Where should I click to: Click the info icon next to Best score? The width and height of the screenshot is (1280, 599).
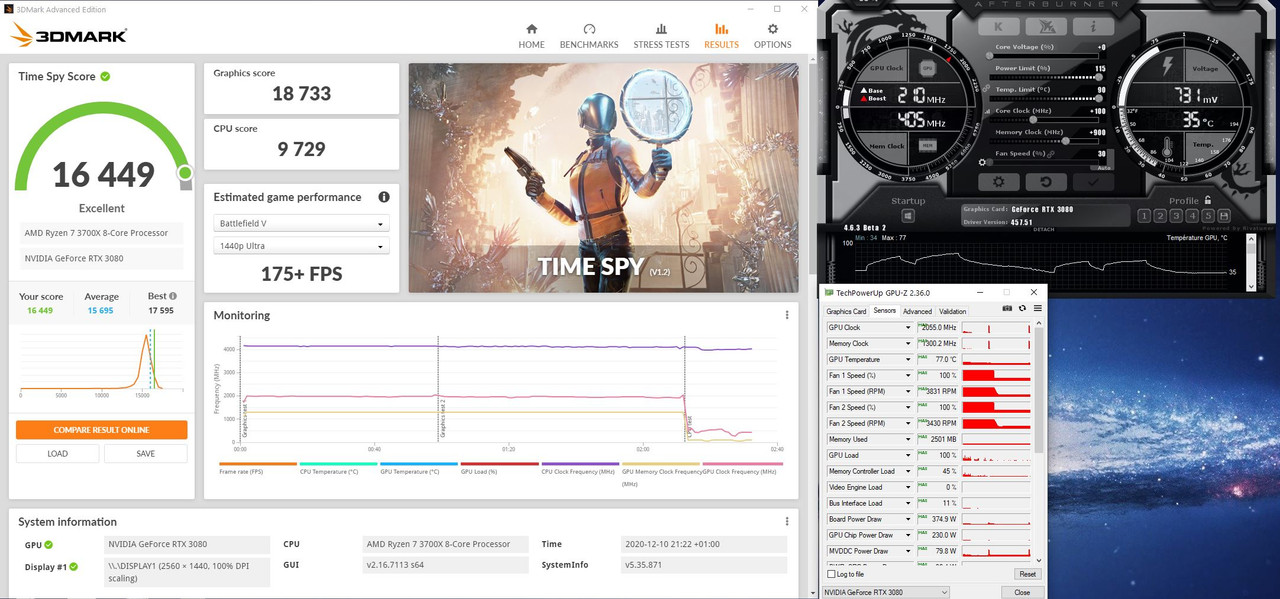click(x=173, y=296)
